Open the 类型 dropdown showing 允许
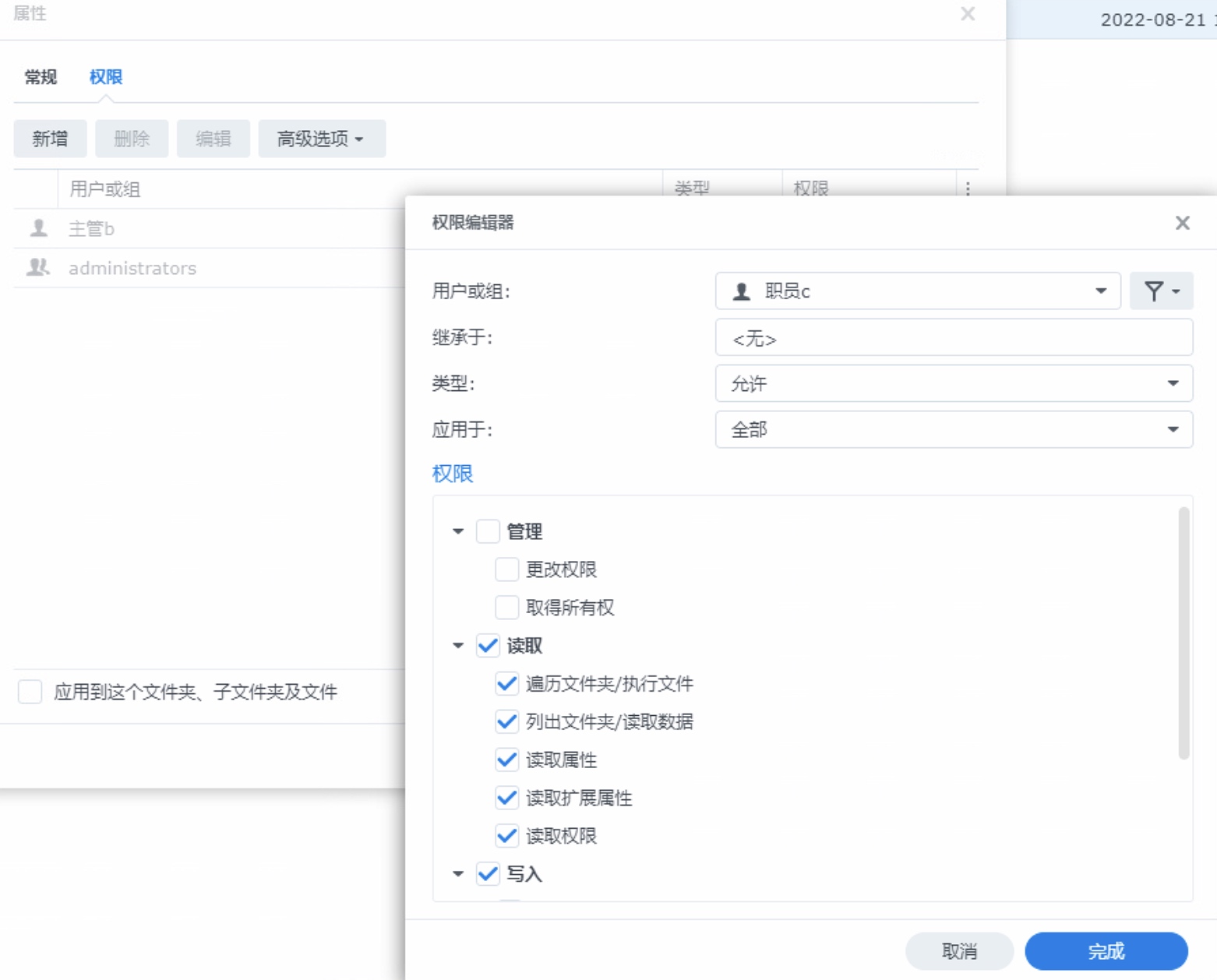This screenshot has width=1217, height=980. (954, 383)
